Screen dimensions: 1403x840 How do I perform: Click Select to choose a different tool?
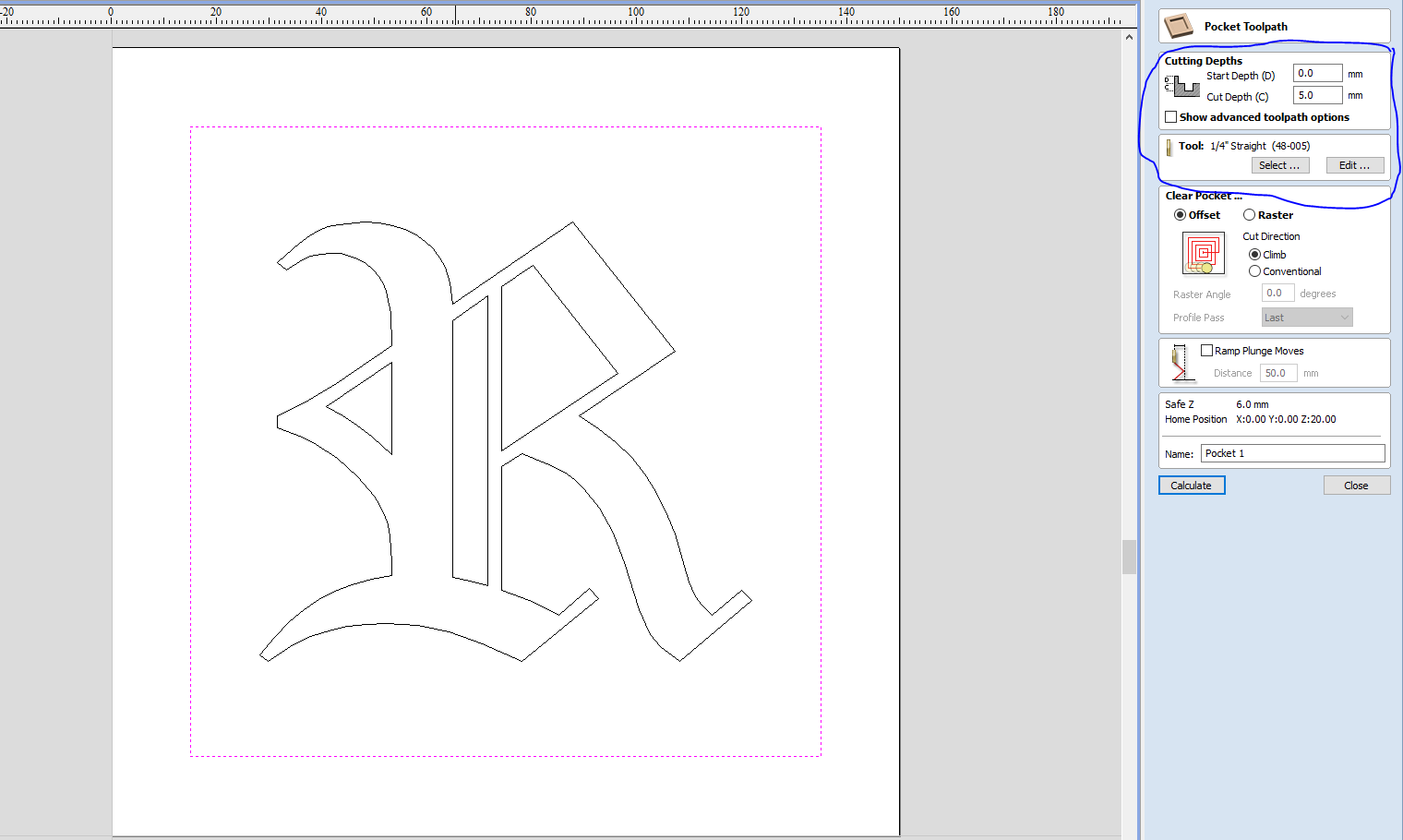tap(1279, 164)
